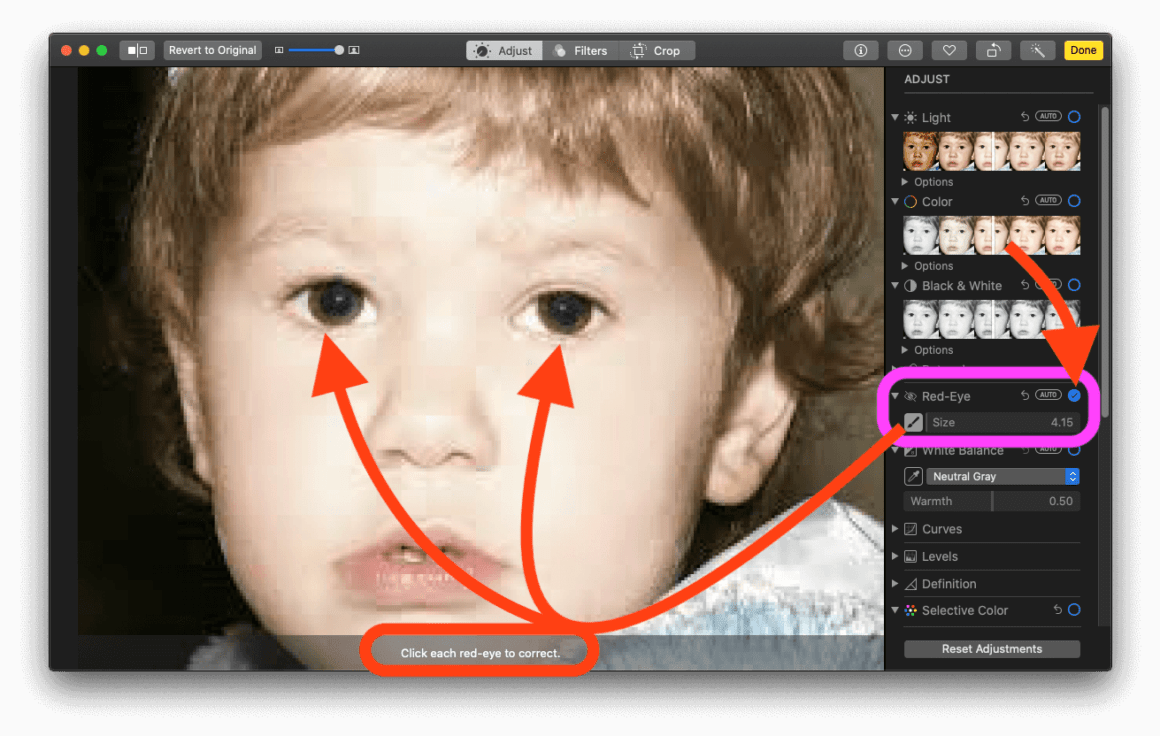Click Revert to Original
The height and width of the screenshot is (736, 1160).
pyautogui.click(x=212, y=50)
